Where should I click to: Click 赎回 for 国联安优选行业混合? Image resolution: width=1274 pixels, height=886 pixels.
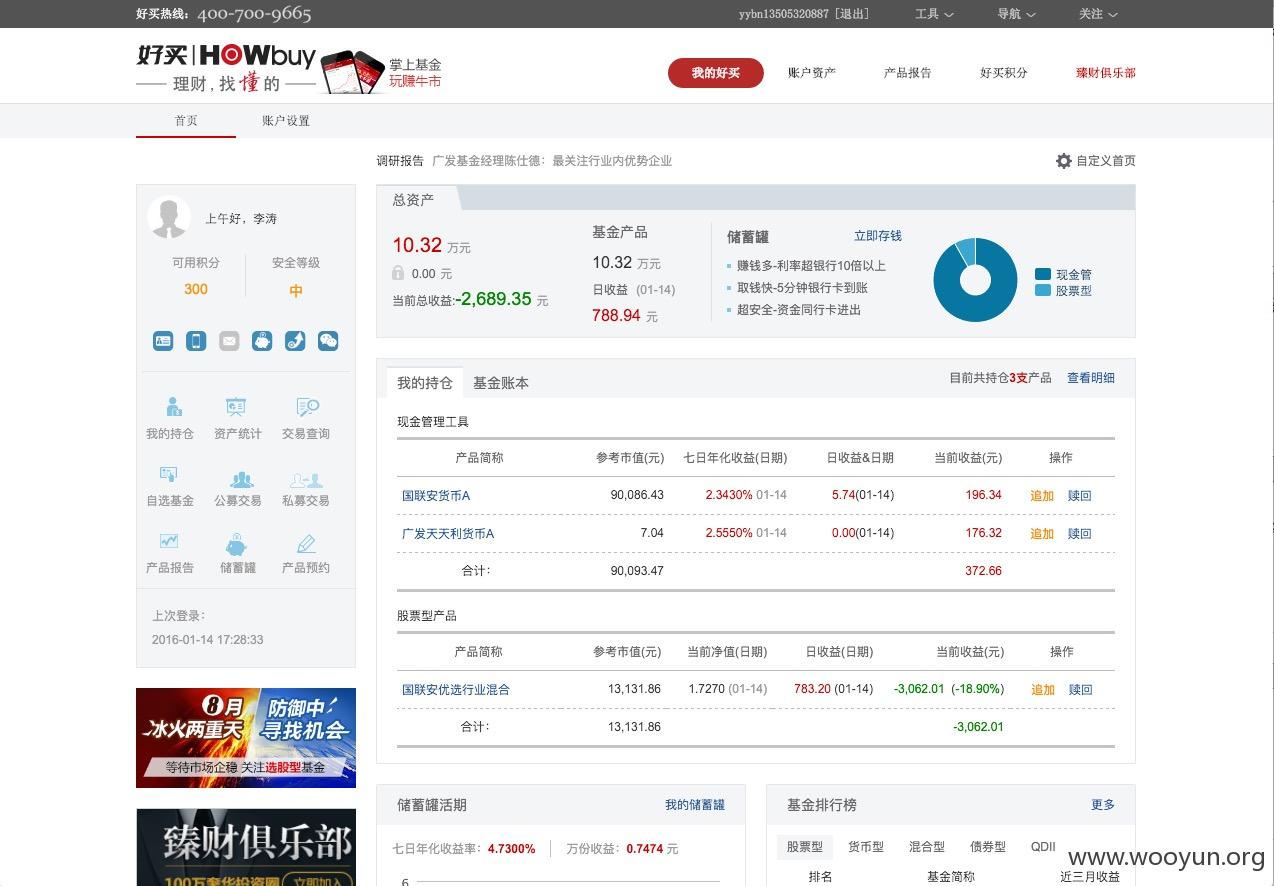[x=1080, y=690]
